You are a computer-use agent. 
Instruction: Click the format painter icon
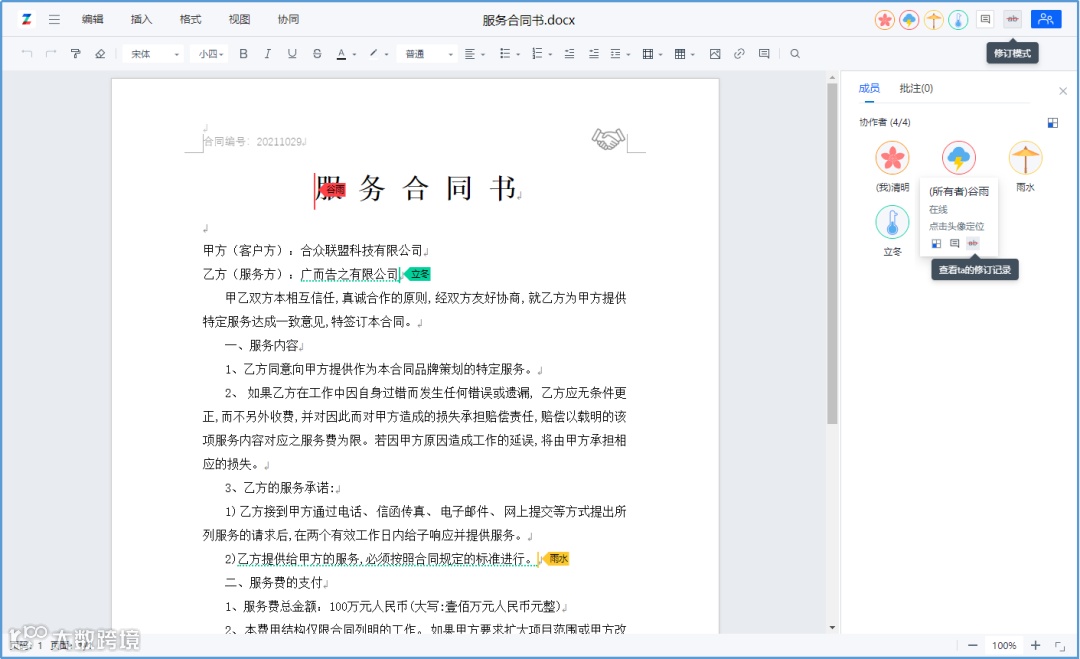76,54
